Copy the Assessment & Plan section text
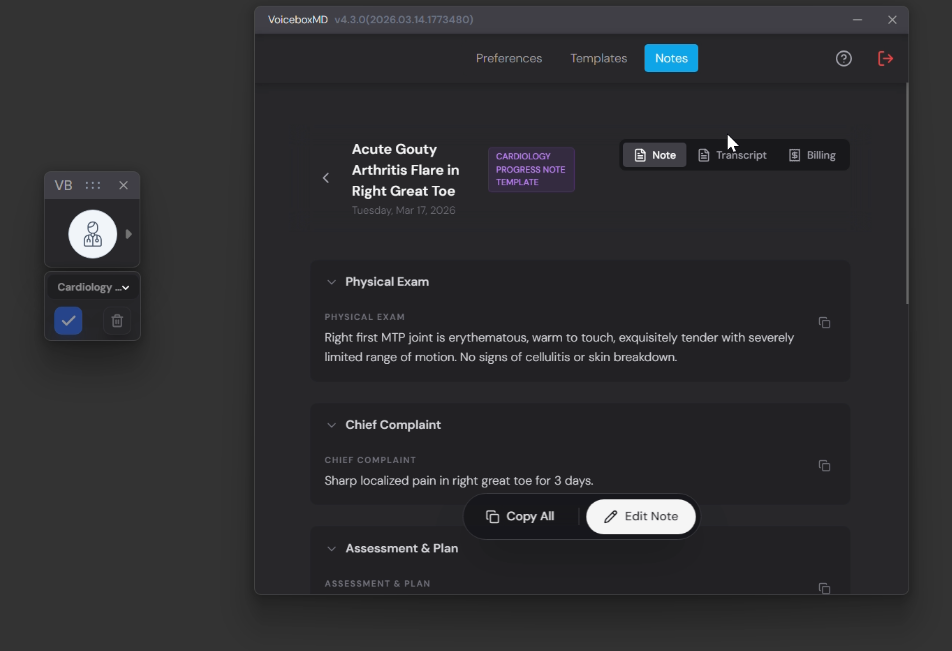 point(824,588)
